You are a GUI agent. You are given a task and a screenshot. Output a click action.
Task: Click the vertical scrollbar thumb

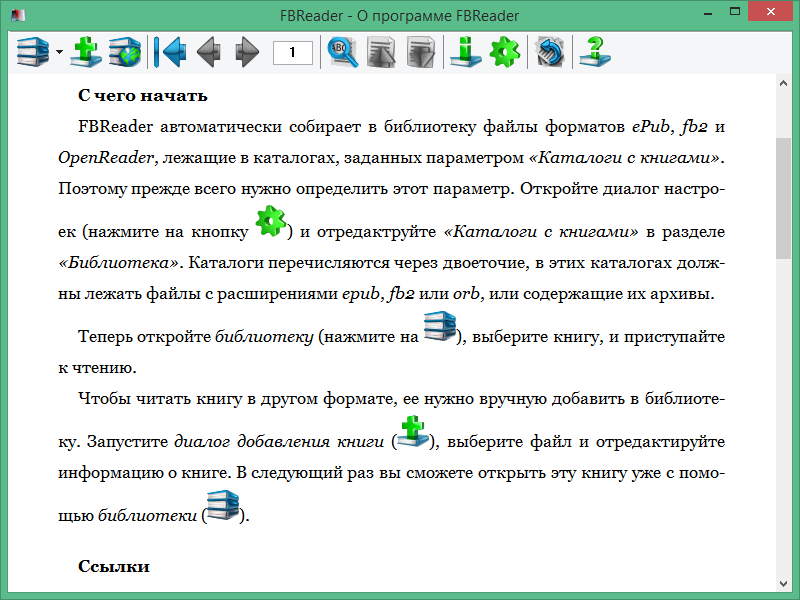tap(783, 198)
